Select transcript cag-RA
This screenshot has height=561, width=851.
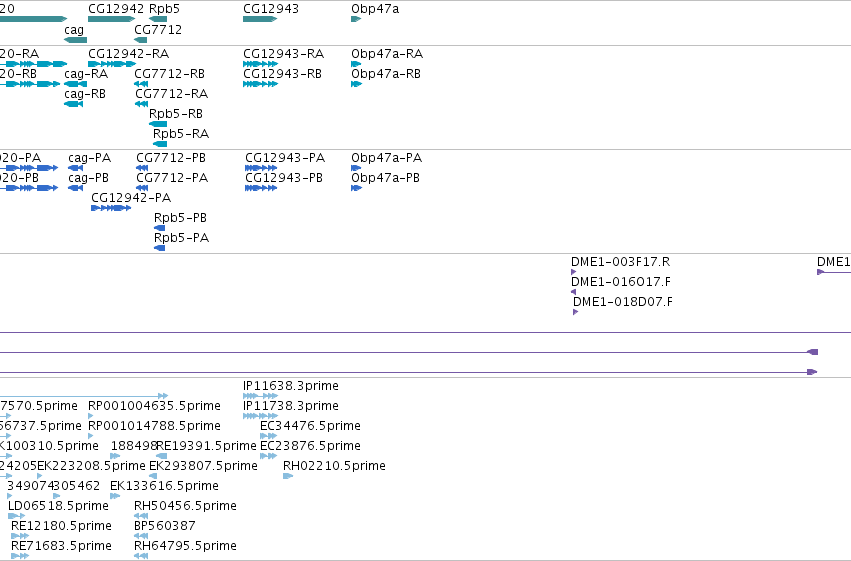pyautogui.click(x=86, y=74)
